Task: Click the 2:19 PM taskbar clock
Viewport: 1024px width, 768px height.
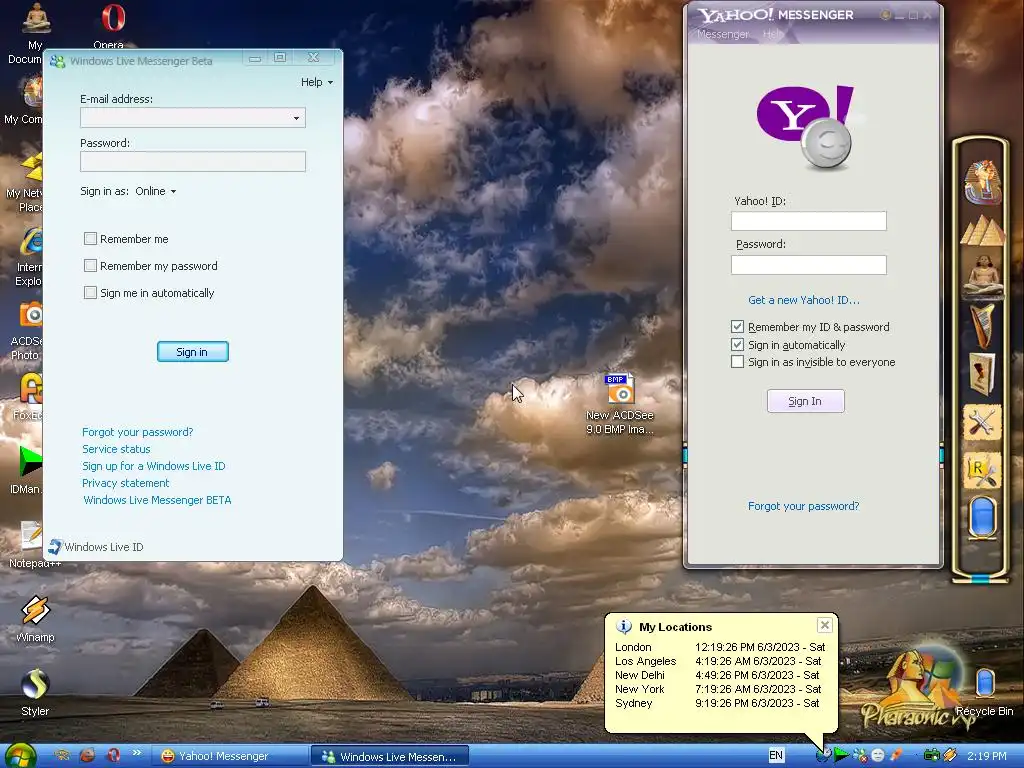Action: coord(987,756)
